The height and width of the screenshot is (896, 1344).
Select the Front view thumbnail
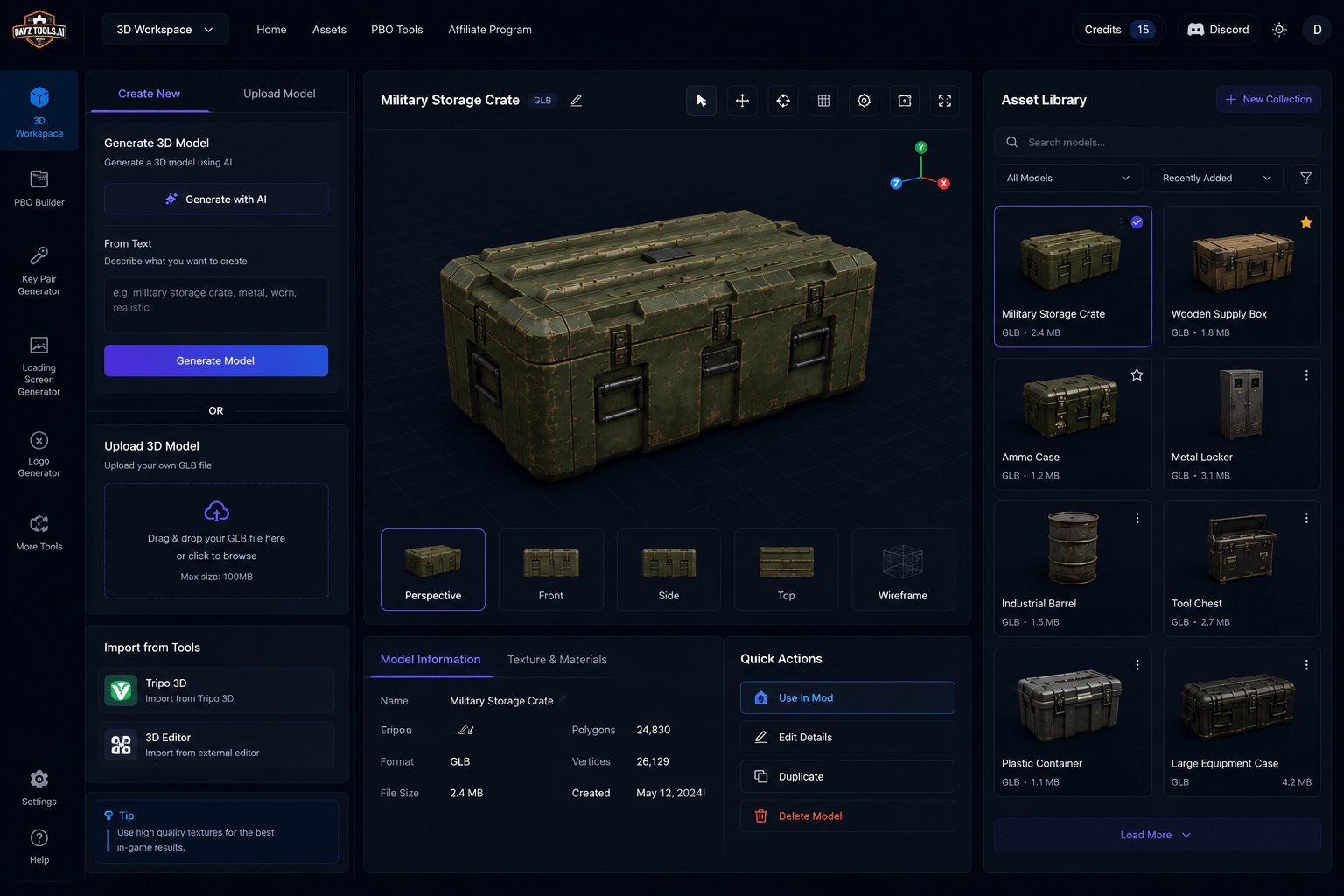(x=551, y=570)
